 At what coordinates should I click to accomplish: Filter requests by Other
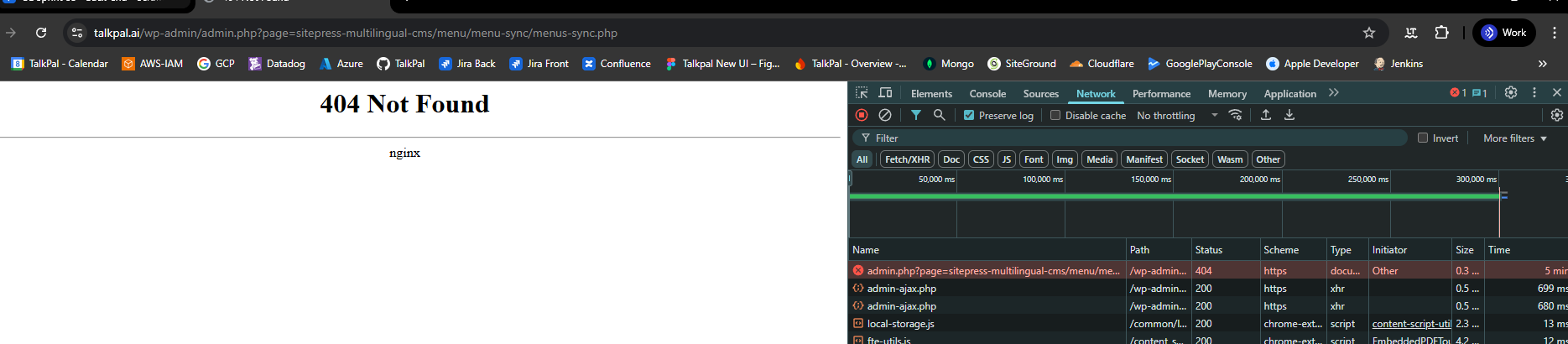(x=1268, y=159)
